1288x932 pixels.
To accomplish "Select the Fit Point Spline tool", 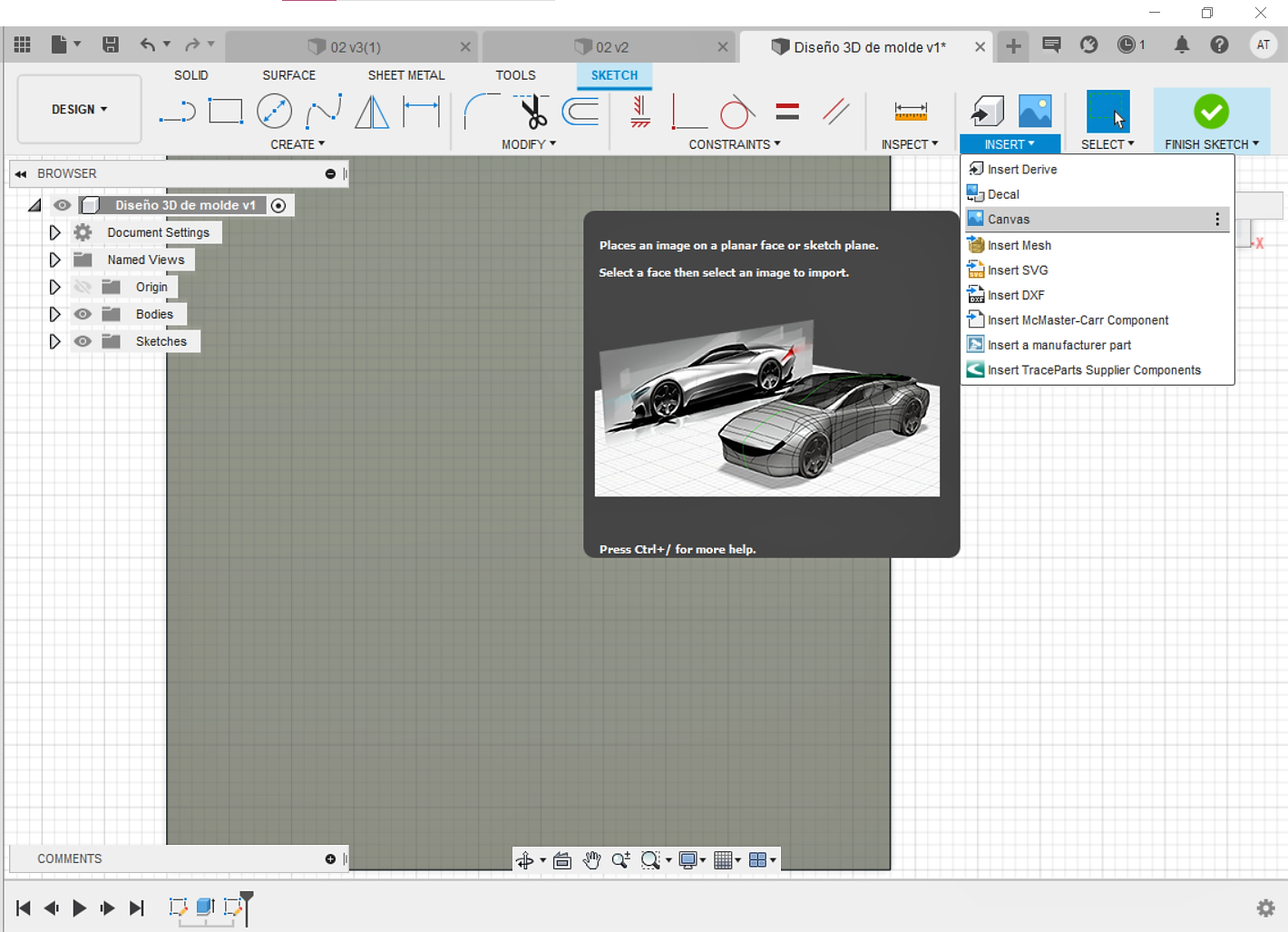I will [x=324, y=112].
